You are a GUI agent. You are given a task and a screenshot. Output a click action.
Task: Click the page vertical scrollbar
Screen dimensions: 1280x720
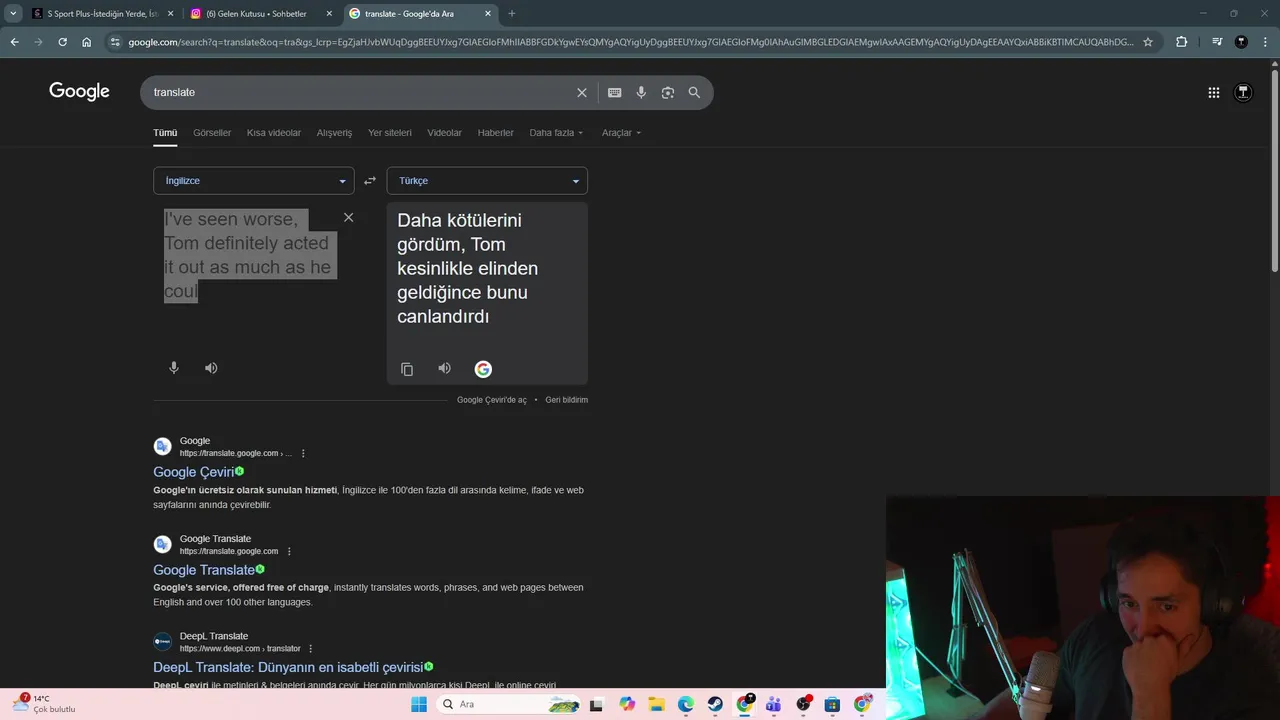(1274, 170)
